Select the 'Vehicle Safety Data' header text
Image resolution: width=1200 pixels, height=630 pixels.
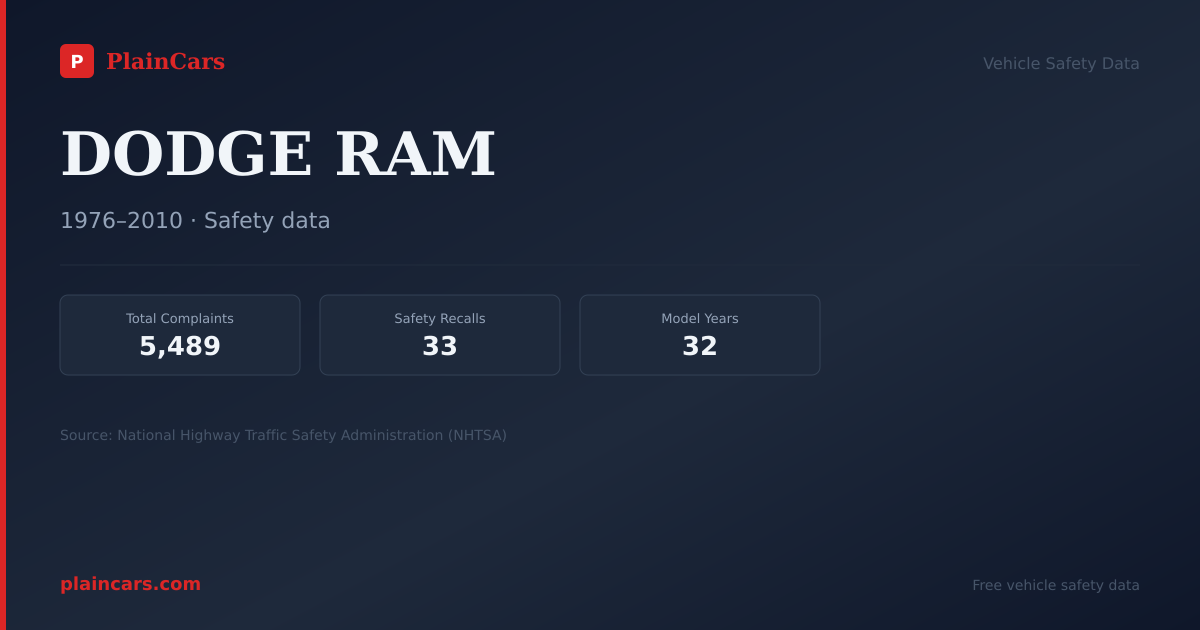(1061, 64)
